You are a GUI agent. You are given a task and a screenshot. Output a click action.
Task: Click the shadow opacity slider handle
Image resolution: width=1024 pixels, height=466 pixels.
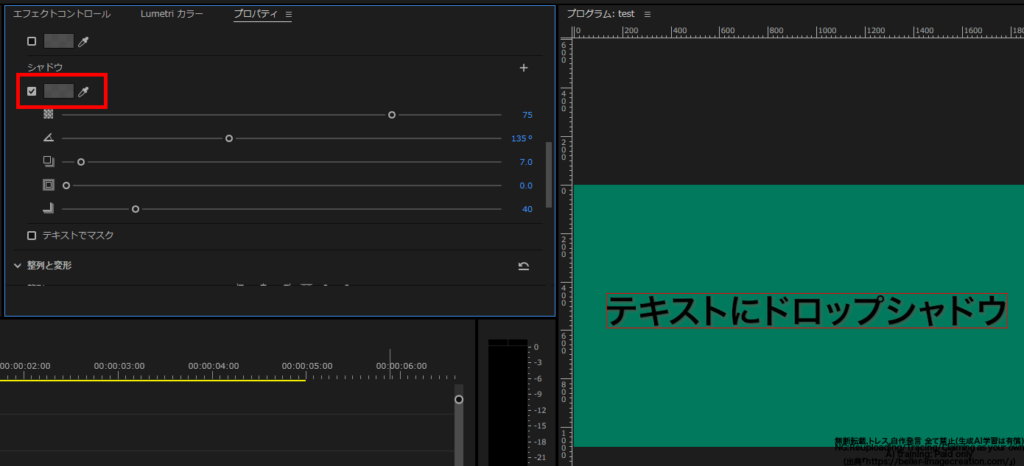coord(392,115)
